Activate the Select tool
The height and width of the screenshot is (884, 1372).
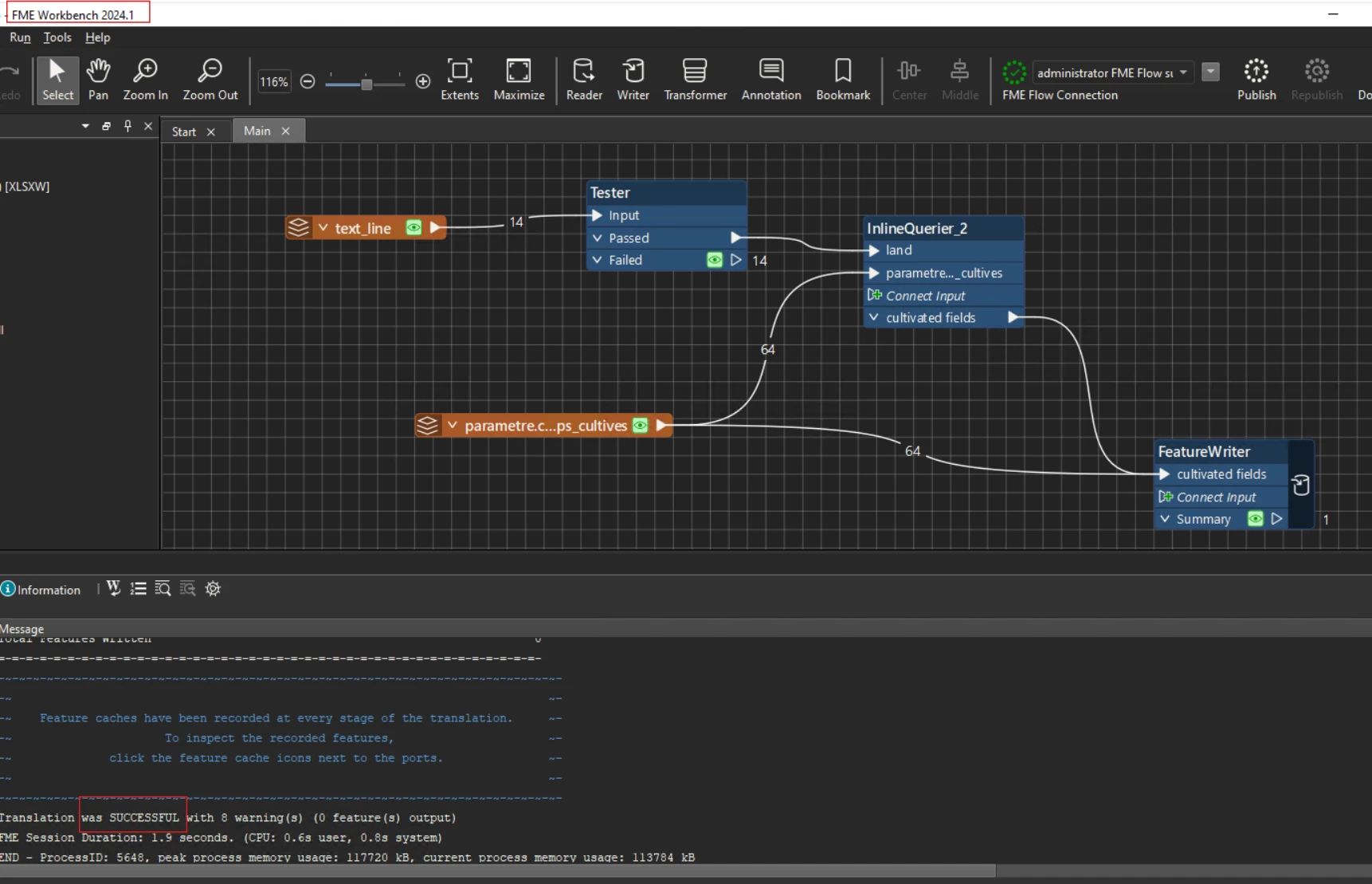pyautogui.click(x=57, y=80)
